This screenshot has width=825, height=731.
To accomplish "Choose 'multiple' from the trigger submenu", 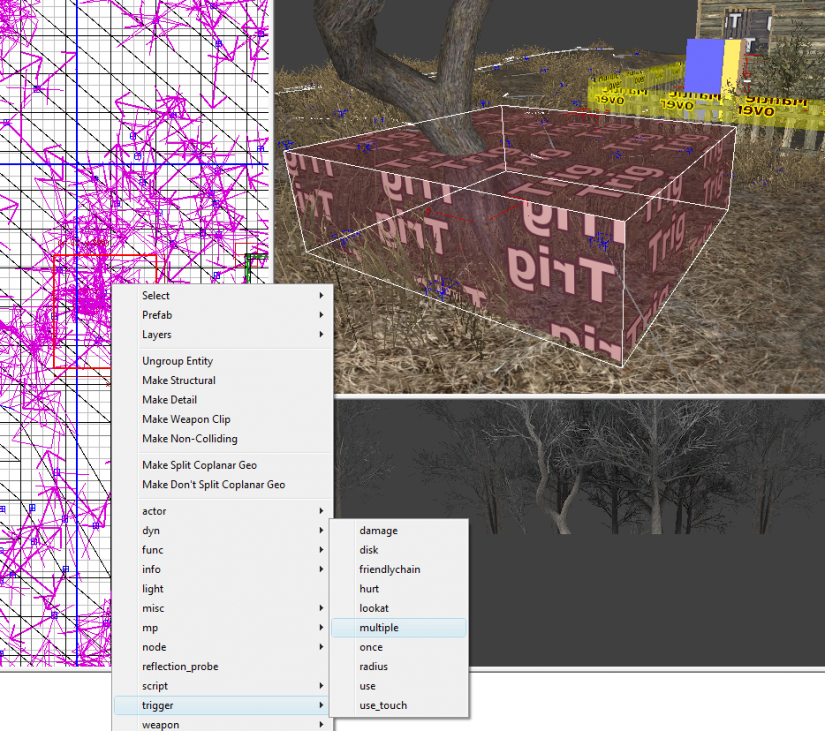I will 380,628.
